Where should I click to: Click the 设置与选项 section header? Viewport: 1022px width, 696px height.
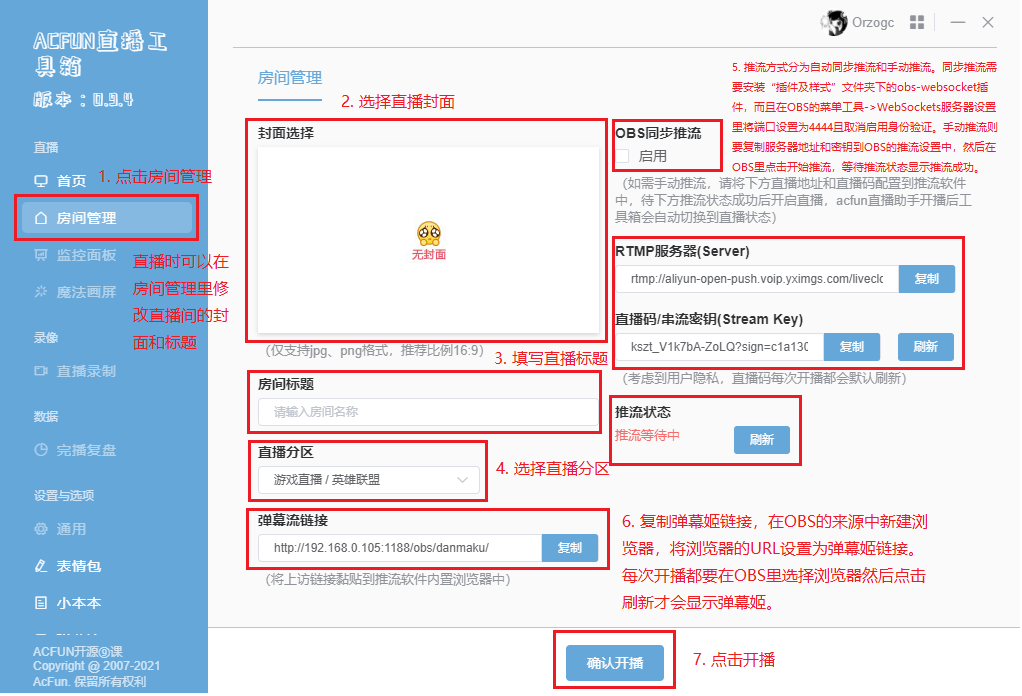[64, 495]
